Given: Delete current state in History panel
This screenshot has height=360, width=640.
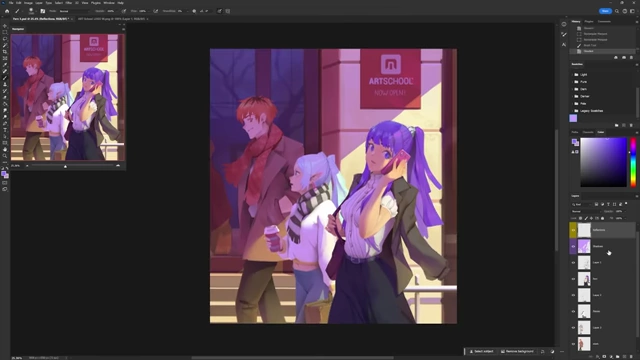Looking at the screenshot, I should (631, 58).
